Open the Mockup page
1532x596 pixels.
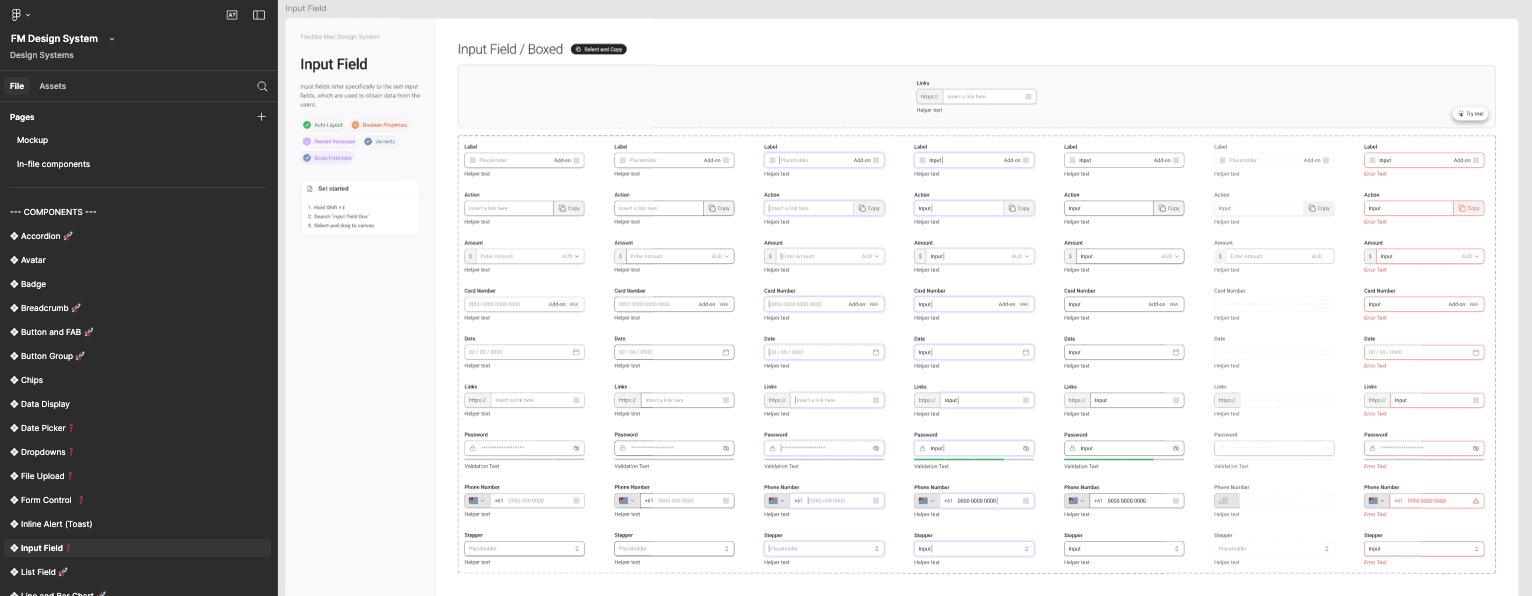click(138, 140)
